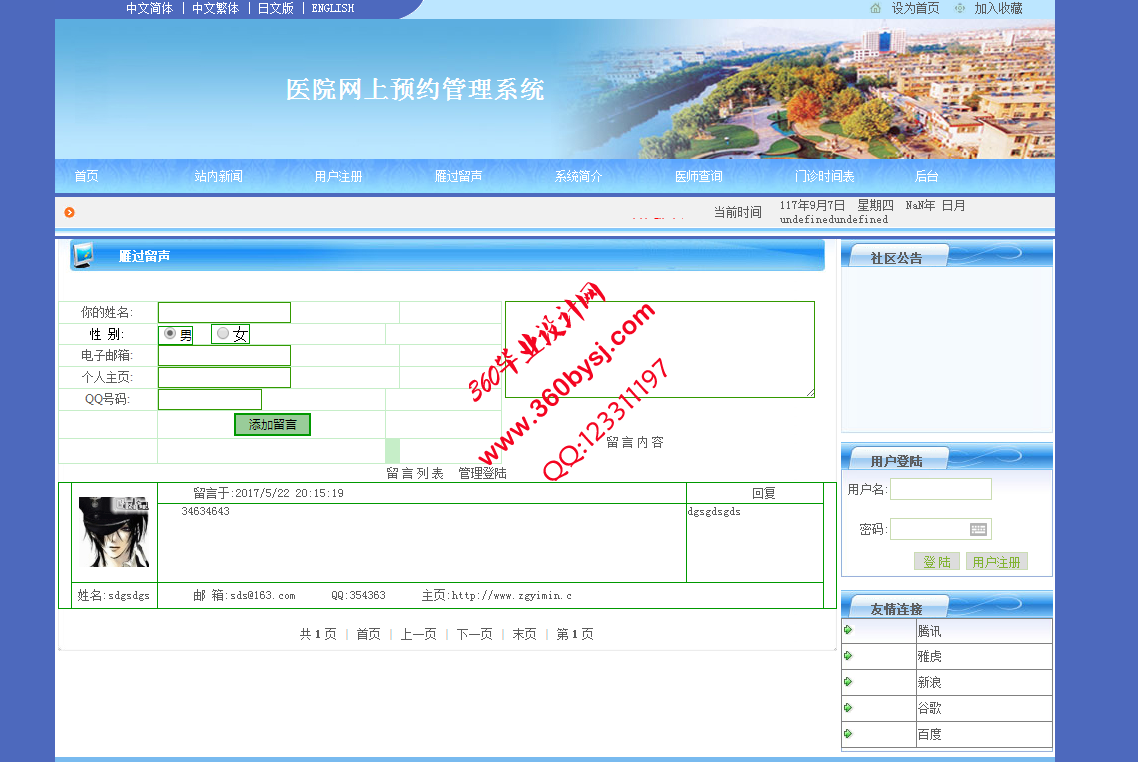Click the 登陆 button in login panel
1138x762 pixels.
pyautogui.click(x=936, y=562)
